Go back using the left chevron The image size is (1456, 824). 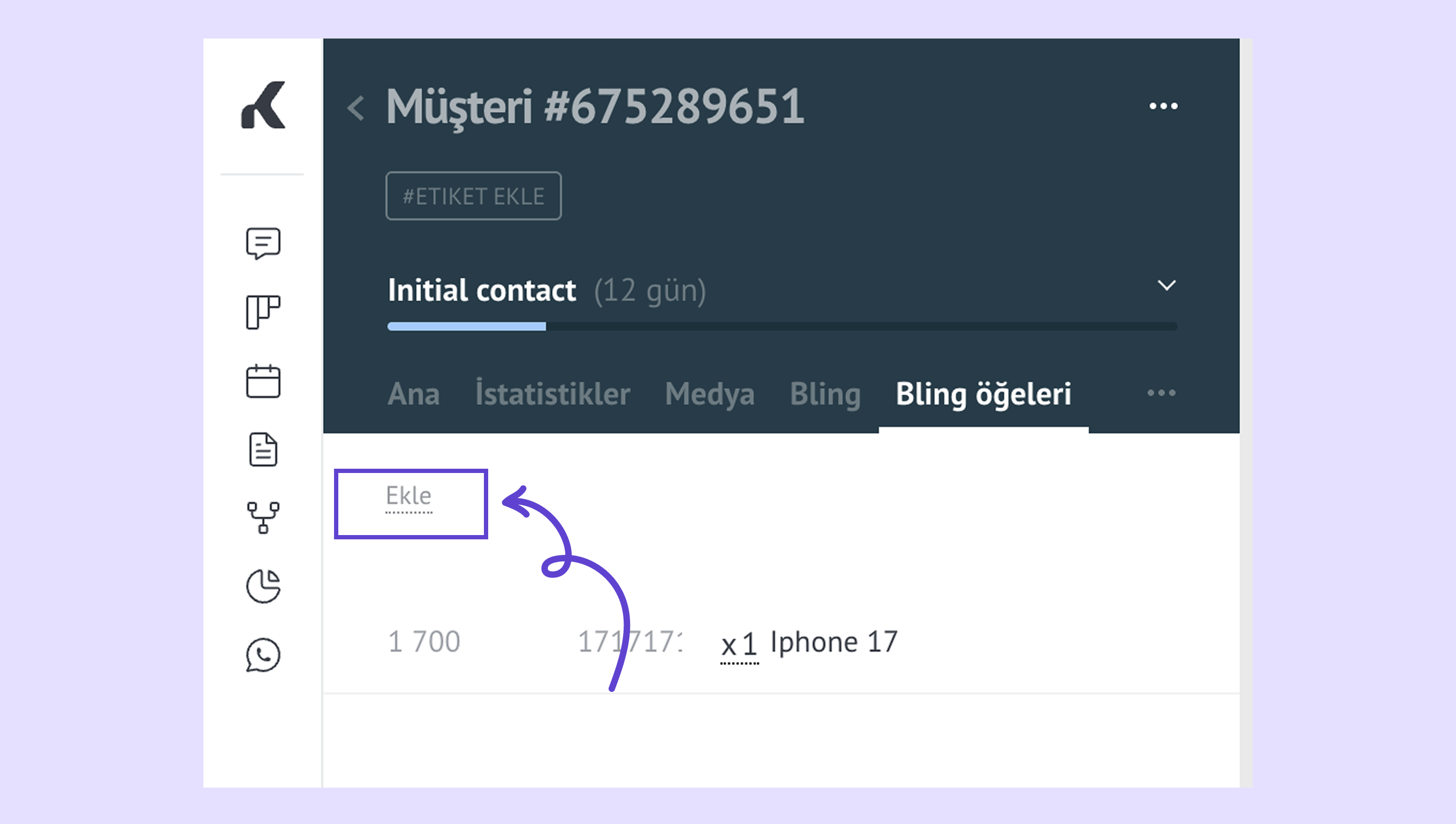pyautogui.click(x=356, y=108)
